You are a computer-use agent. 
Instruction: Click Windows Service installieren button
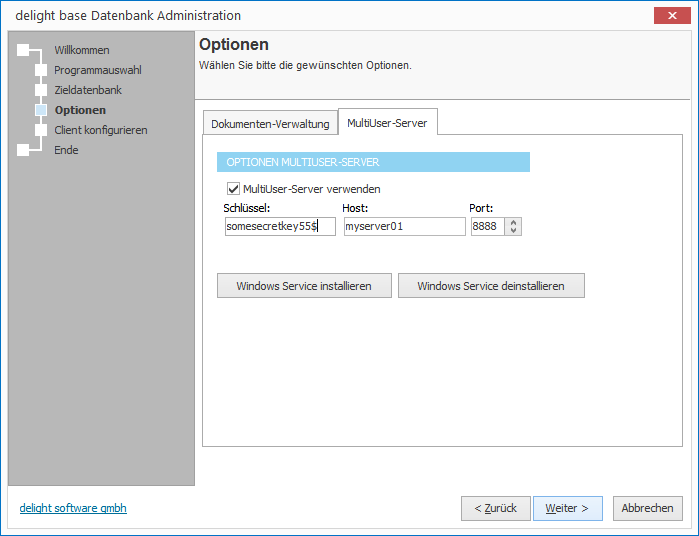tap(304, 286)
